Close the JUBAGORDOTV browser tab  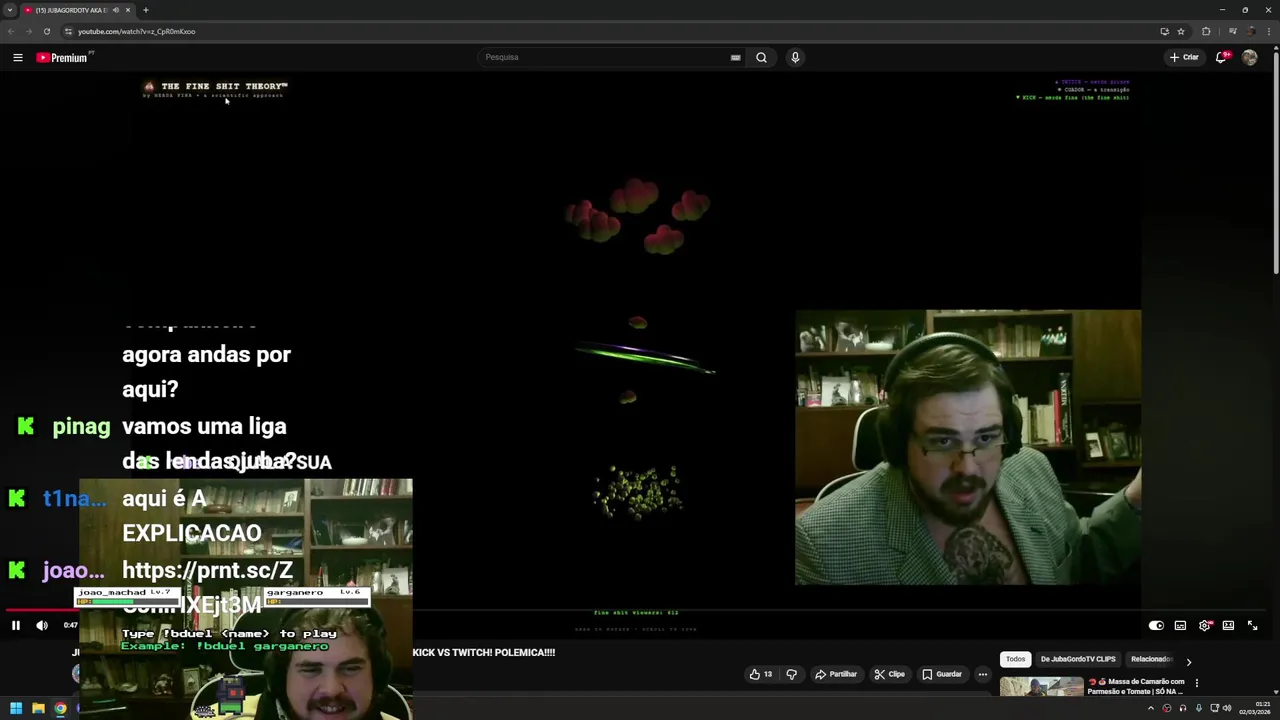tap(127, 10)
